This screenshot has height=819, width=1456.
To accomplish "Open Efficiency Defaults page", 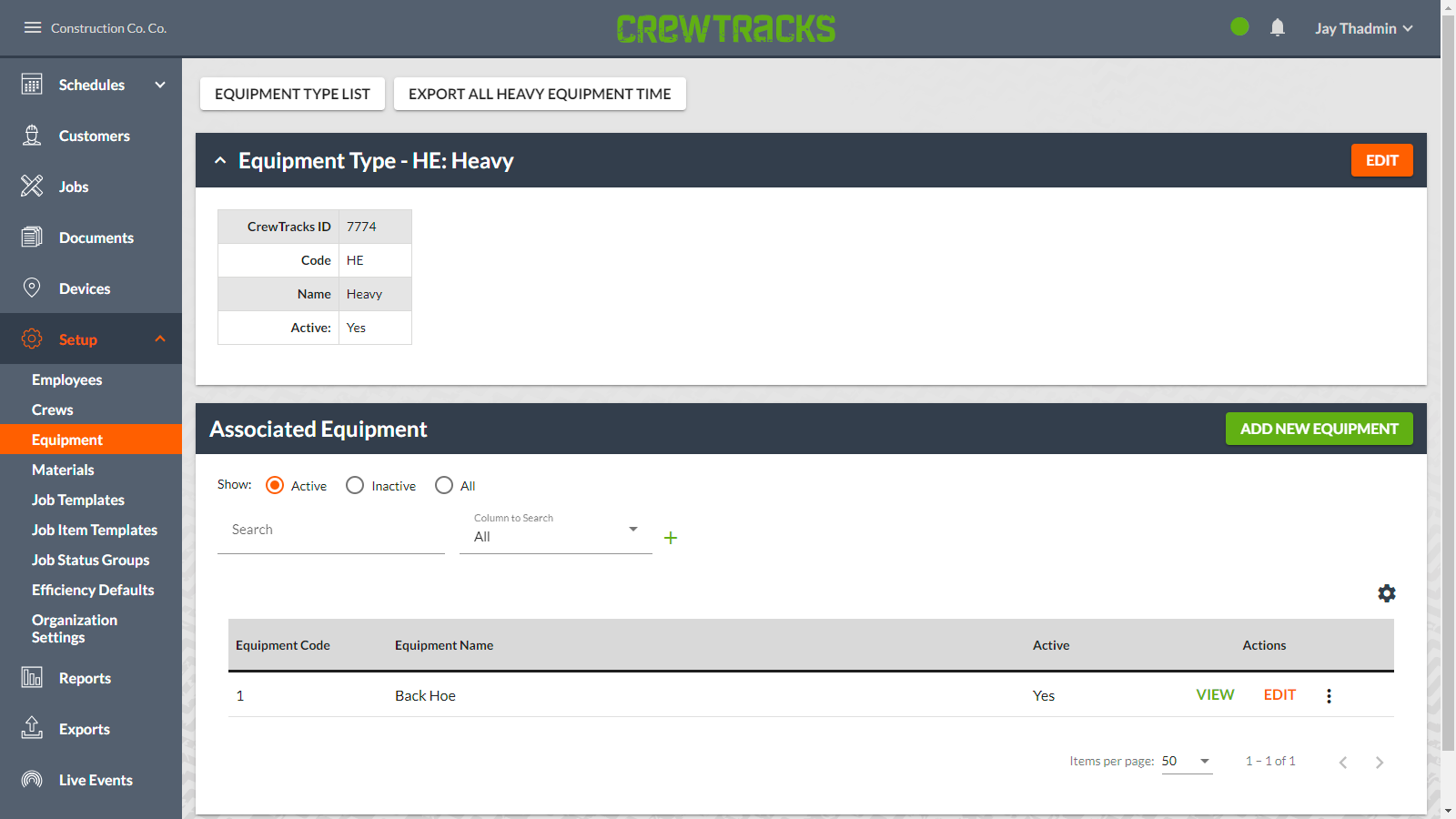I will pyautogui.click(x=91, y=590).
